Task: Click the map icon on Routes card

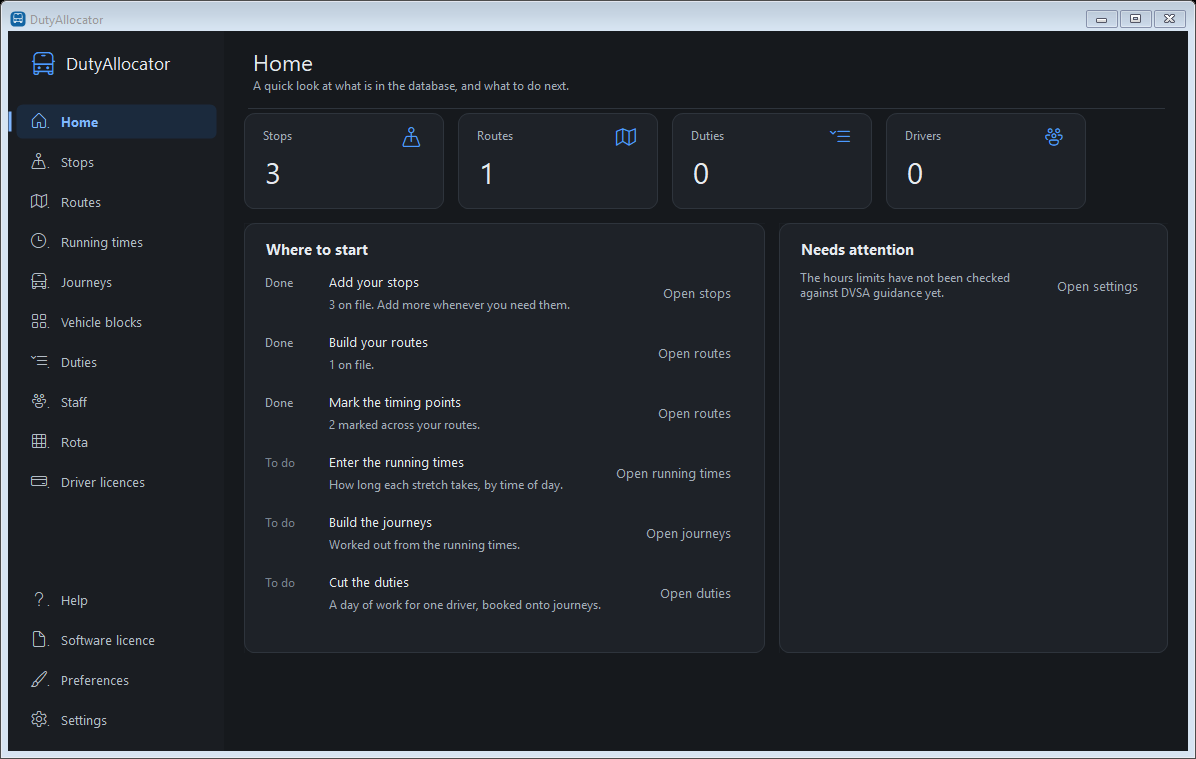Action: point(625,137)
